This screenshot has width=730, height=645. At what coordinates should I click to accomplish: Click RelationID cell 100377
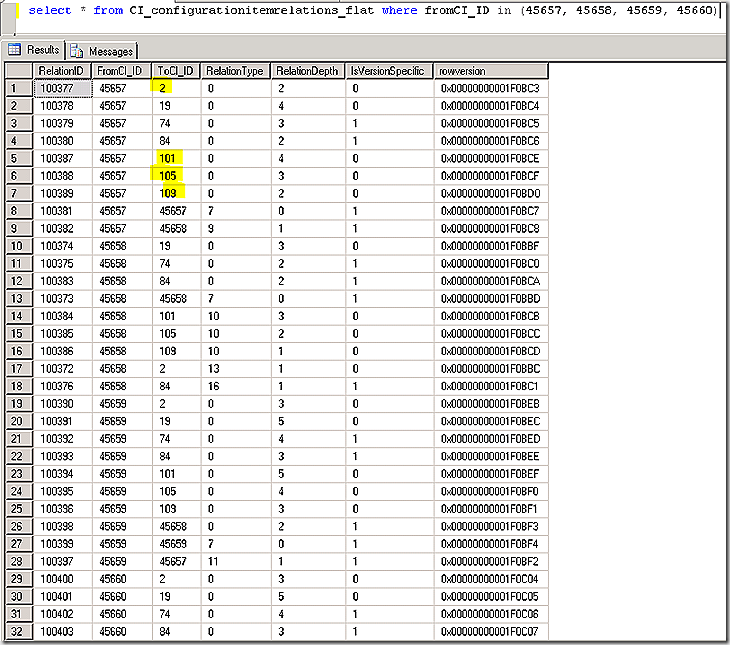pyautogui.click(x=62, y=88)
